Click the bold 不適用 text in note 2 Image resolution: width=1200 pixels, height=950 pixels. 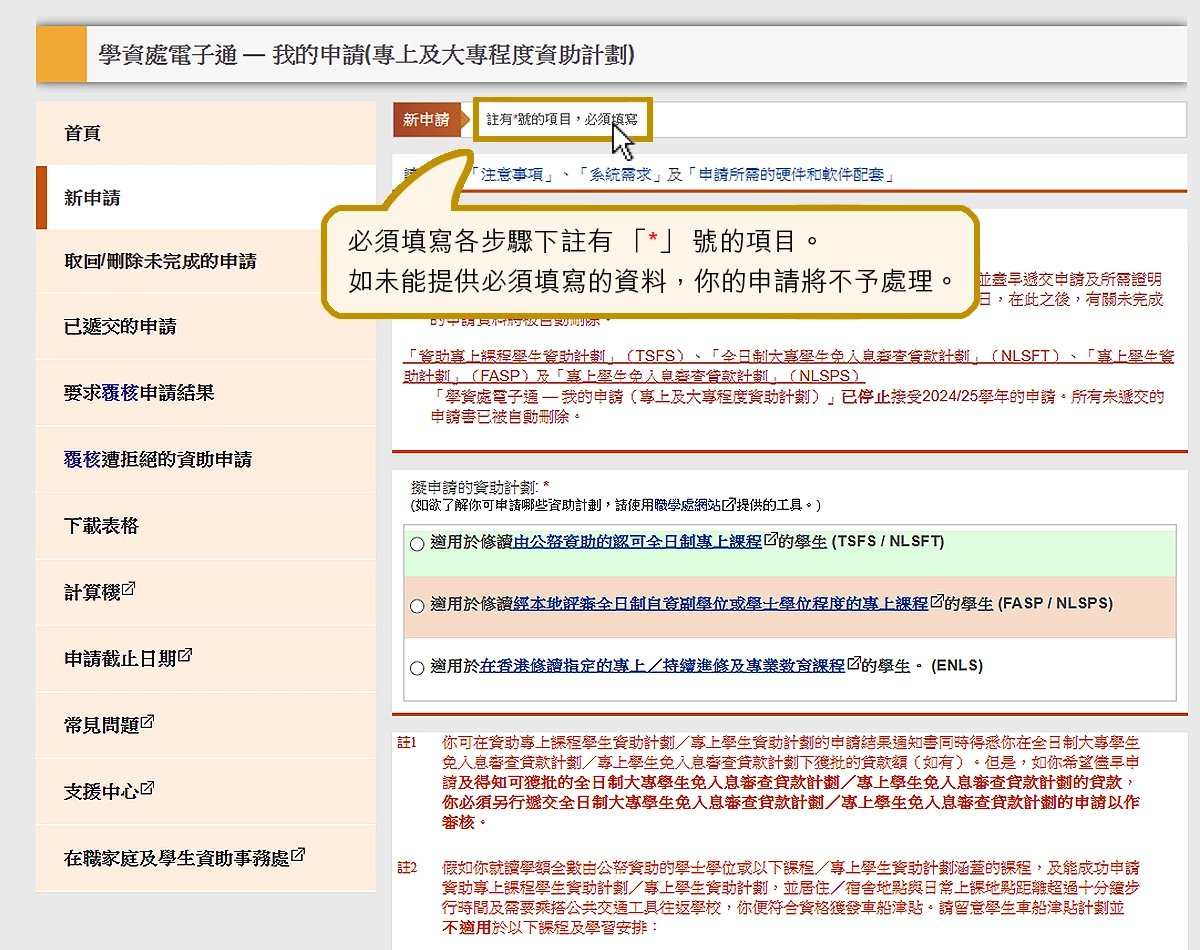(466, 927)
